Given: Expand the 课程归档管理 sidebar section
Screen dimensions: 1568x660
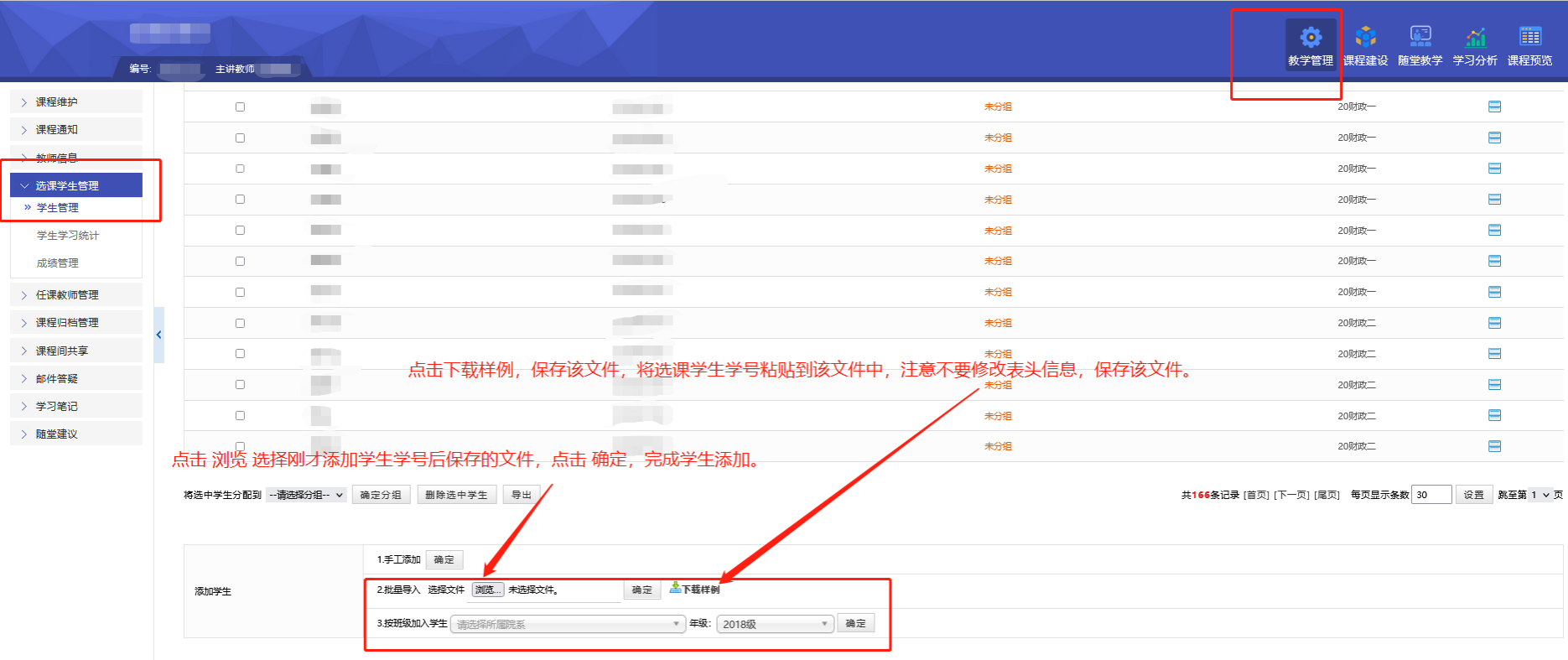Looking at the screenshot, I should click(76, 322).
